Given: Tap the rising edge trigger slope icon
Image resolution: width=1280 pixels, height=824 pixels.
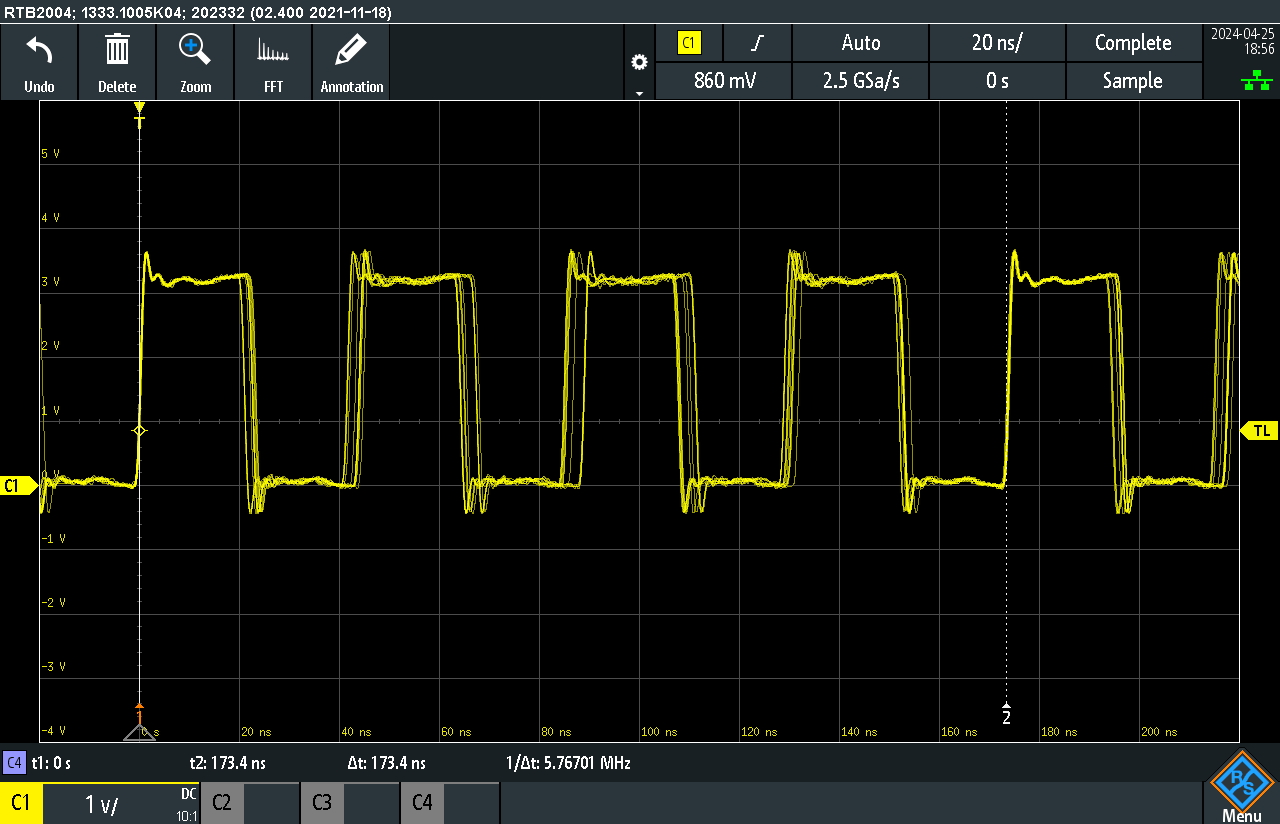Looking at the screenshot, I should pos(757,43).
